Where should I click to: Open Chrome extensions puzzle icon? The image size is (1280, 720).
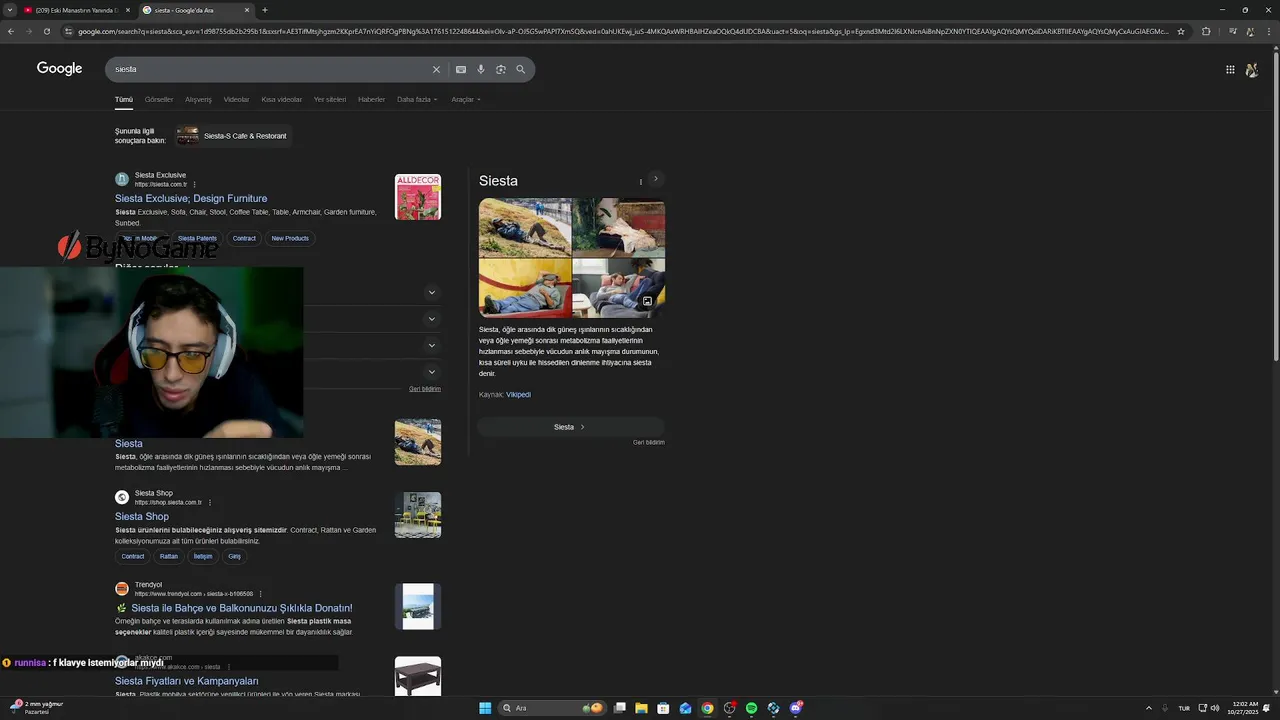point(1206,31)
